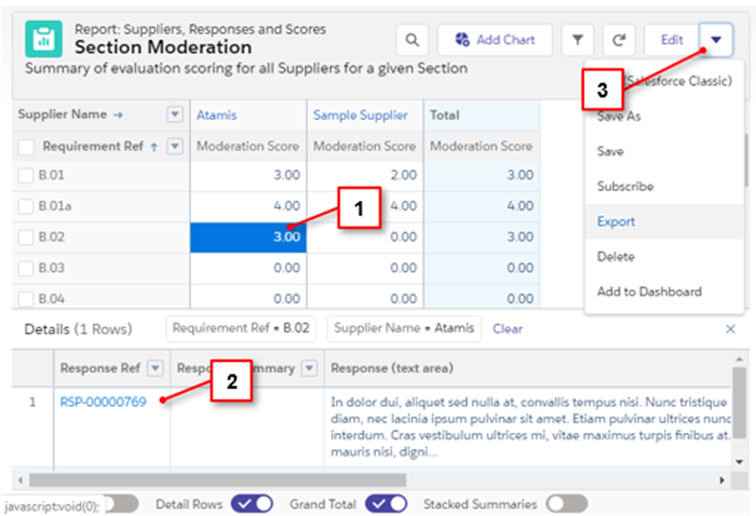
Task: Click the Requirement Ref sort arrow
Action: pyautogui.click(x=154, y=147)
